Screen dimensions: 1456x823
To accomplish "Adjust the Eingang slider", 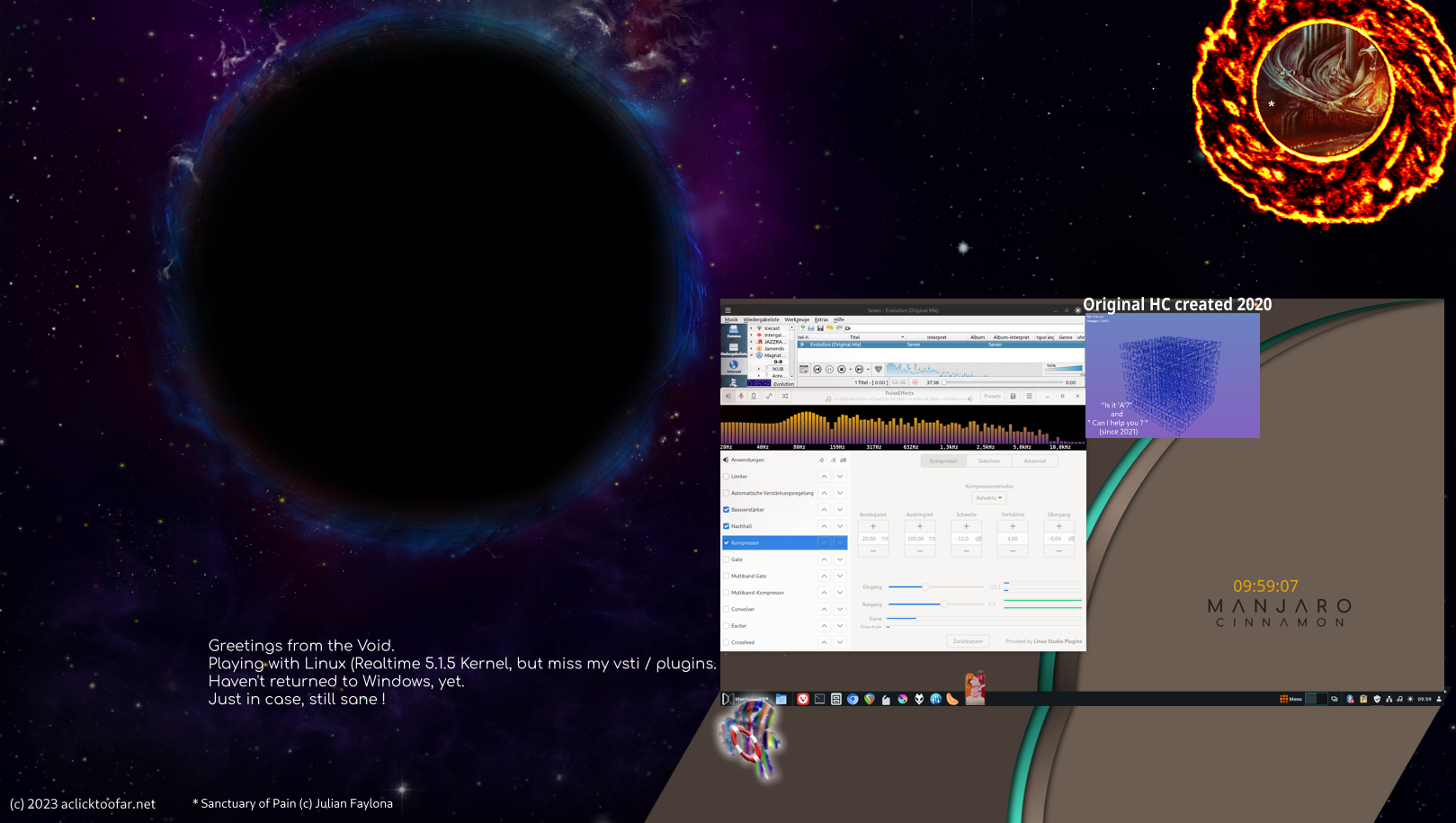I will (x=936, y=586).
